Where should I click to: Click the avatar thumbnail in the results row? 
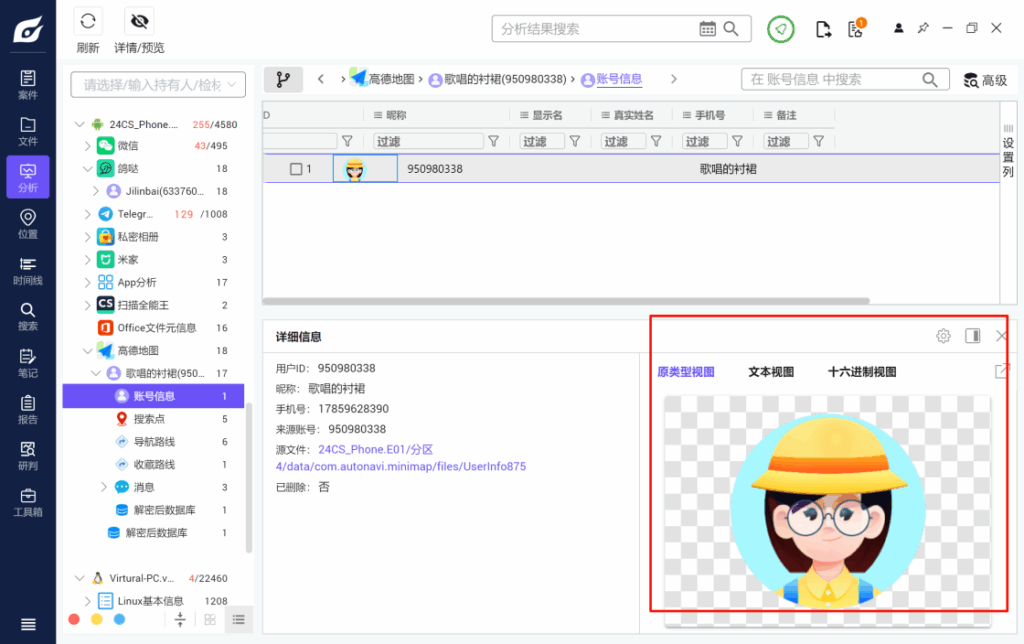356,169
